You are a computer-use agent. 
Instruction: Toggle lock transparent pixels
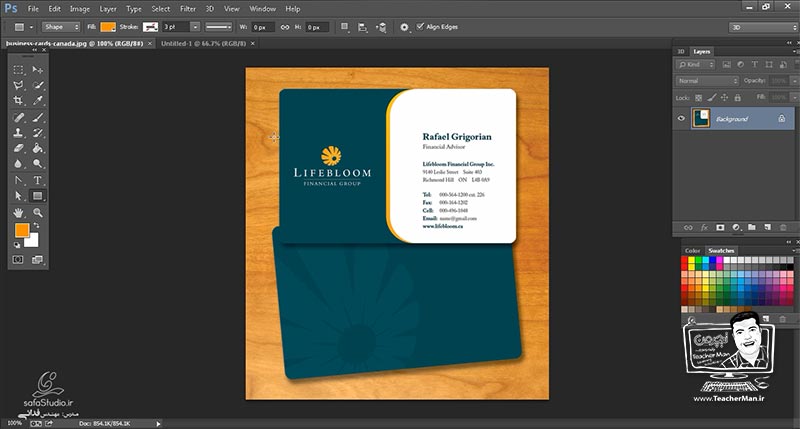click(698, 97)
